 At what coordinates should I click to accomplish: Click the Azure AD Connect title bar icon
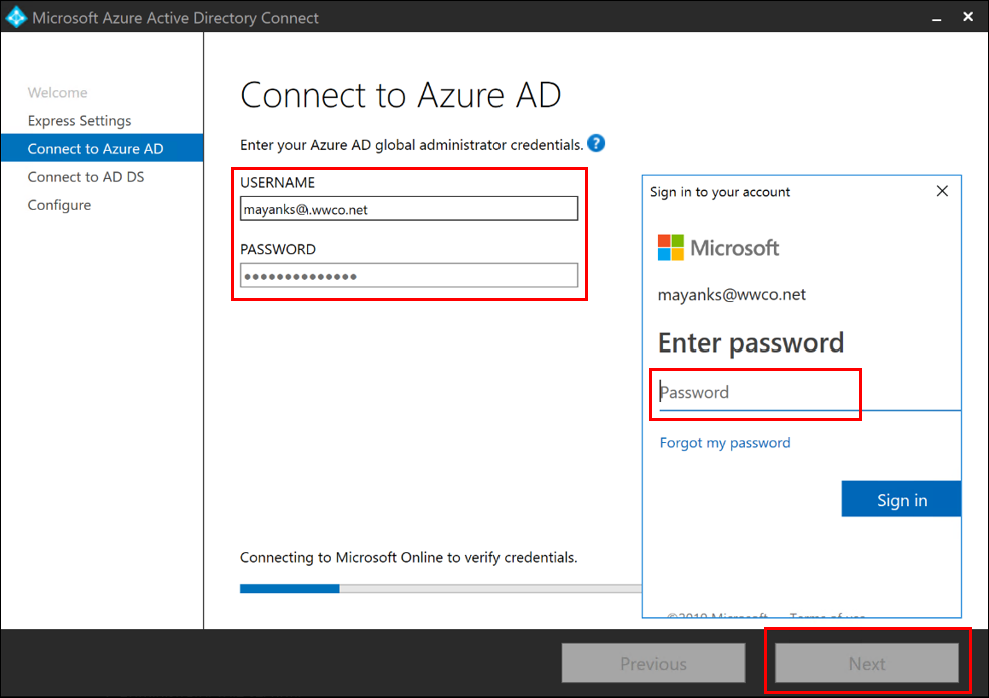point(16,17)
